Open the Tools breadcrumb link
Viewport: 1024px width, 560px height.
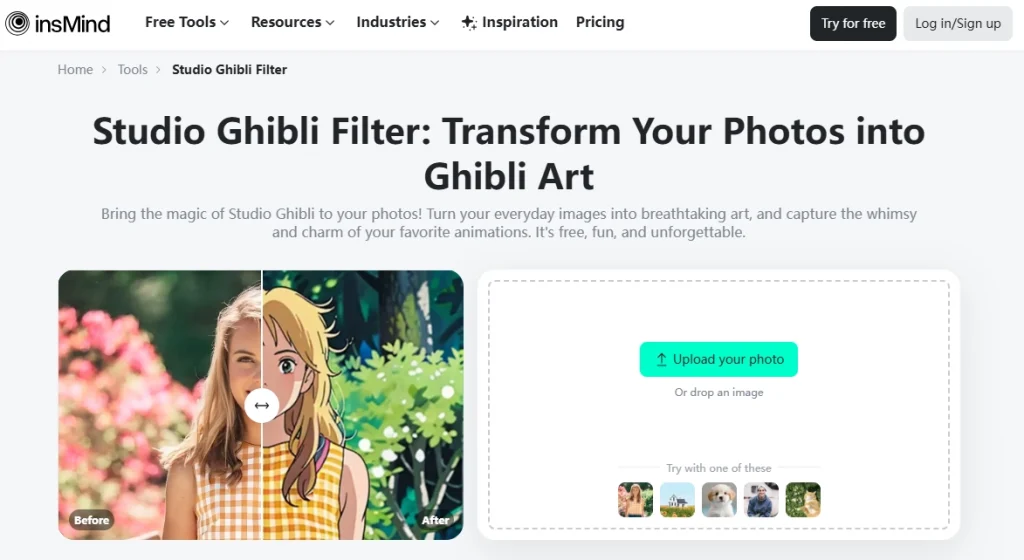tap(133, 69)
